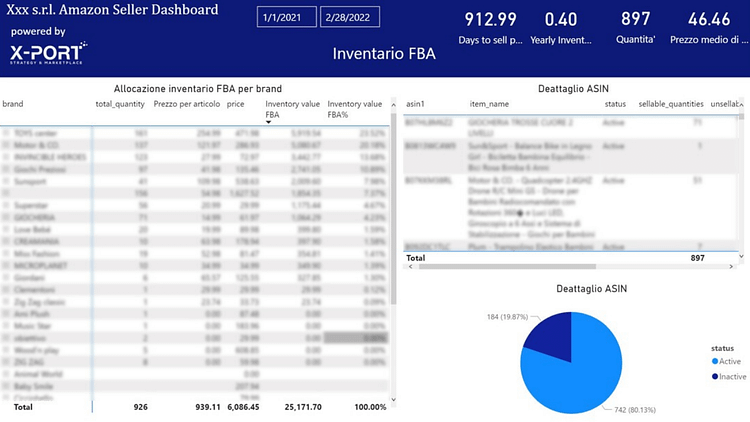
Task: Click the descending sort arrow under Inventory value FBA
Action: click(x=268, y=122)
